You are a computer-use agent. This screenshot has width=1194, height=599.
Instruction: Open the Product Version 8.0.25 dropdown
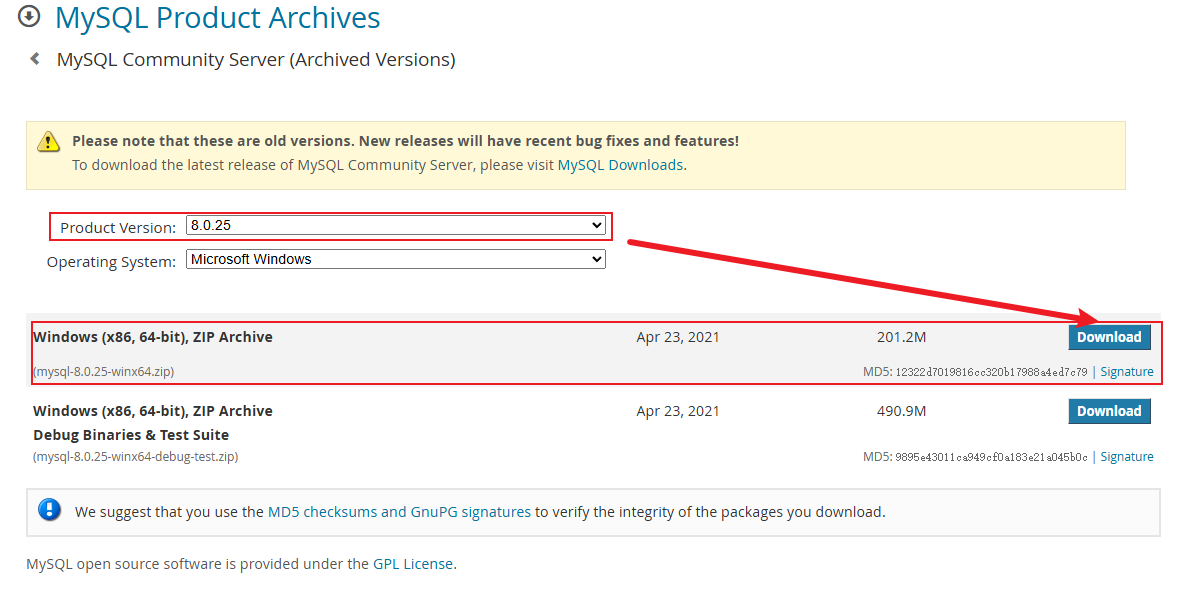pyautogui.click(x=395, y=225)
